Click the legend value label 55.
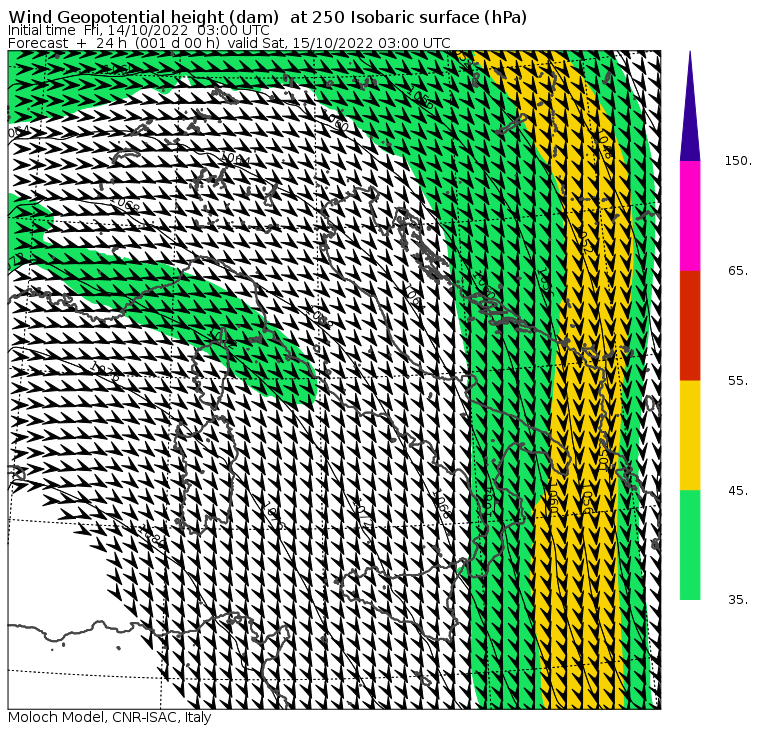The width and height of the screenshot is (760, 731). click(x=739, y=381)
